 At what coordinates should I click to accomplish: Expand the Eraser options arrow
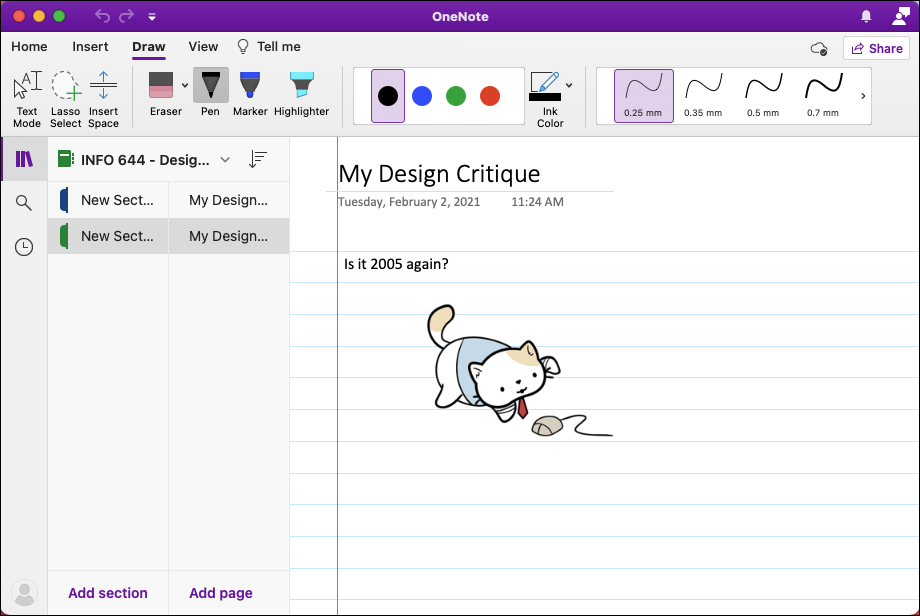pos(185,86)
